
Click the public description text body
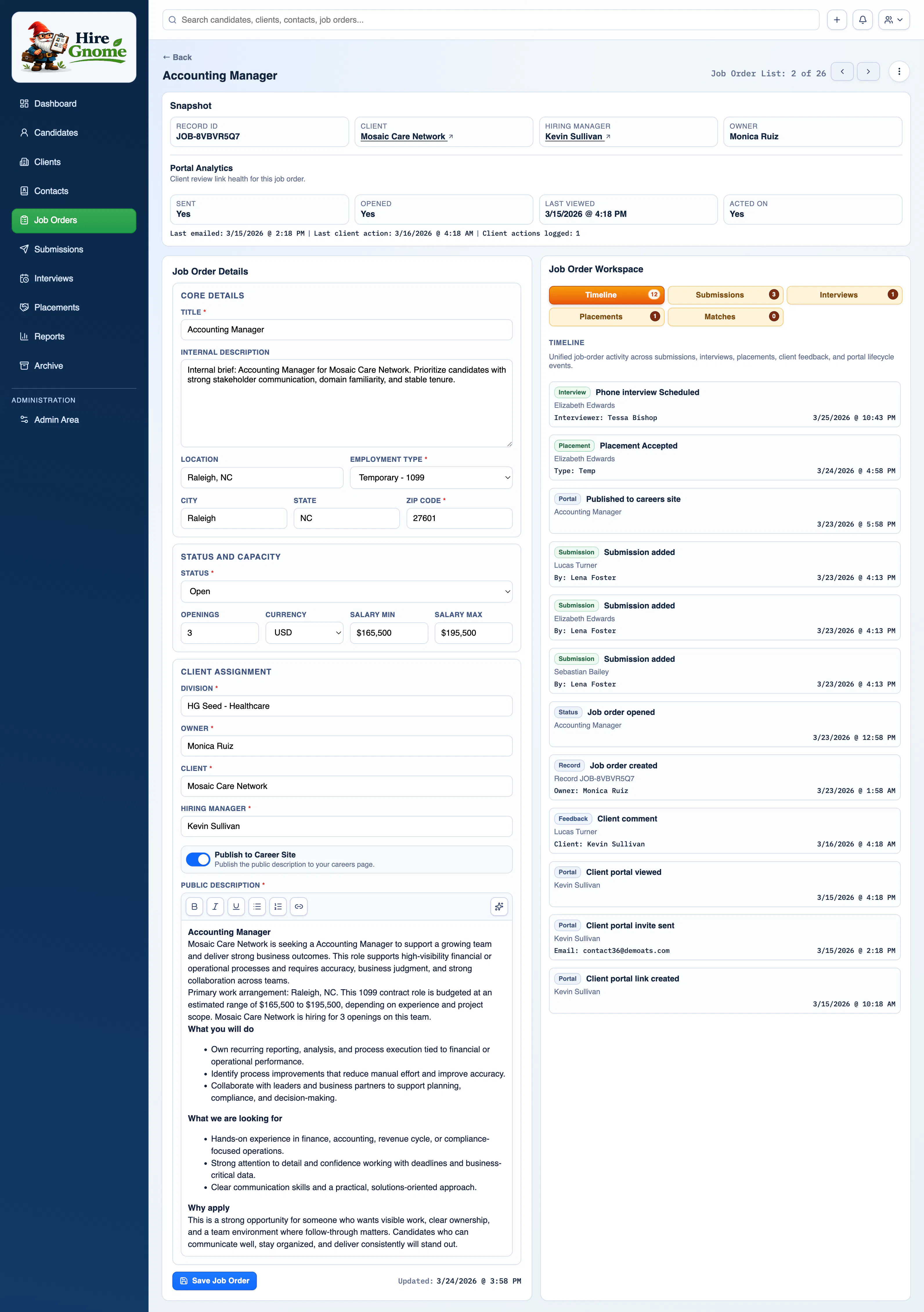pyautogui.click(x=346, y=1087)
